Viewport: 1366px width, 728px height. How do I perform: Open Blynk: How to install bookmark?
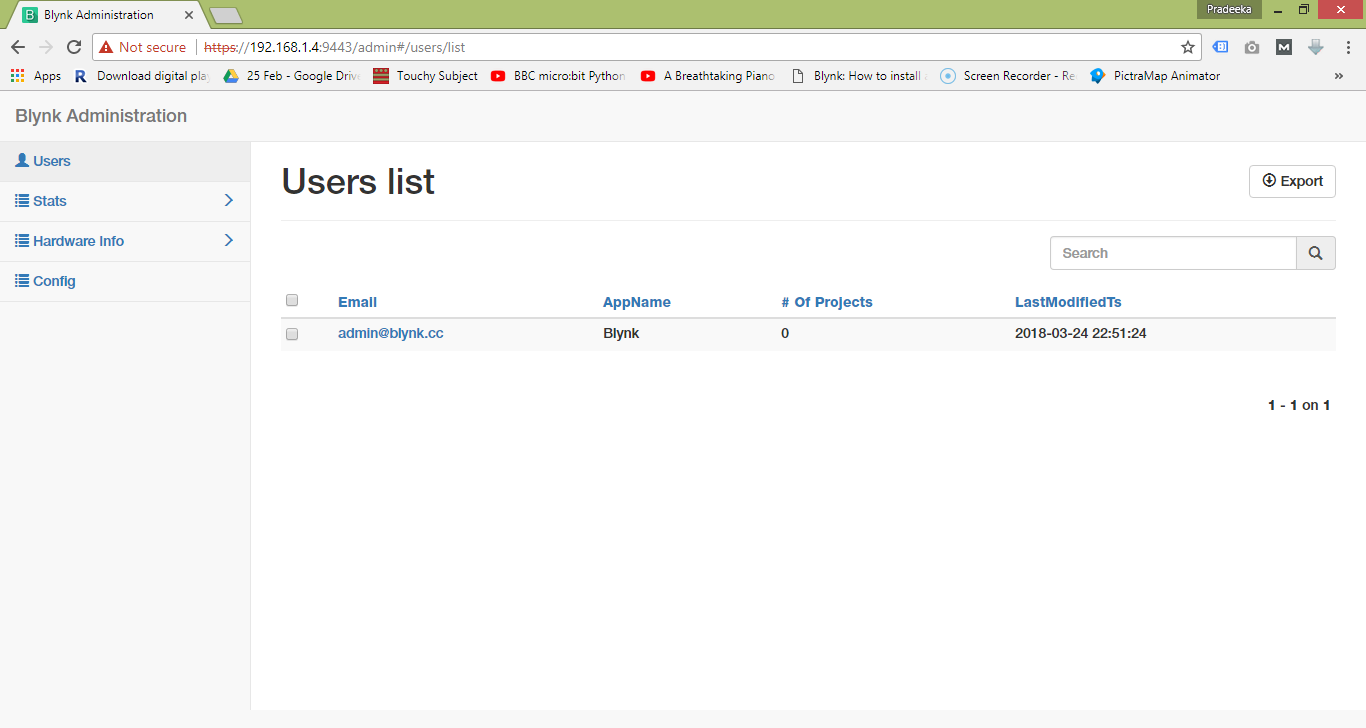click(x=859, y=76)
